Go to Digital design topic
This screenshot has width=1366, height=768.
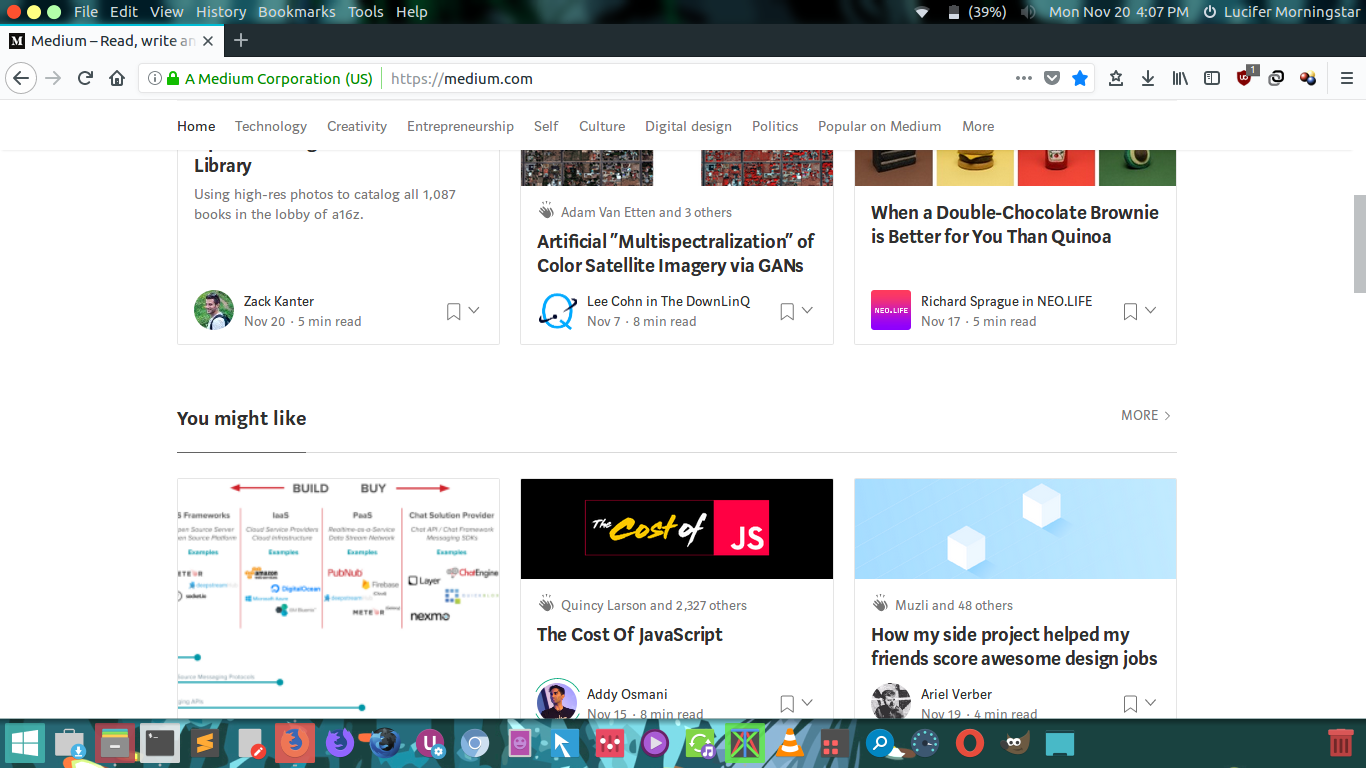tap(688, 126)
